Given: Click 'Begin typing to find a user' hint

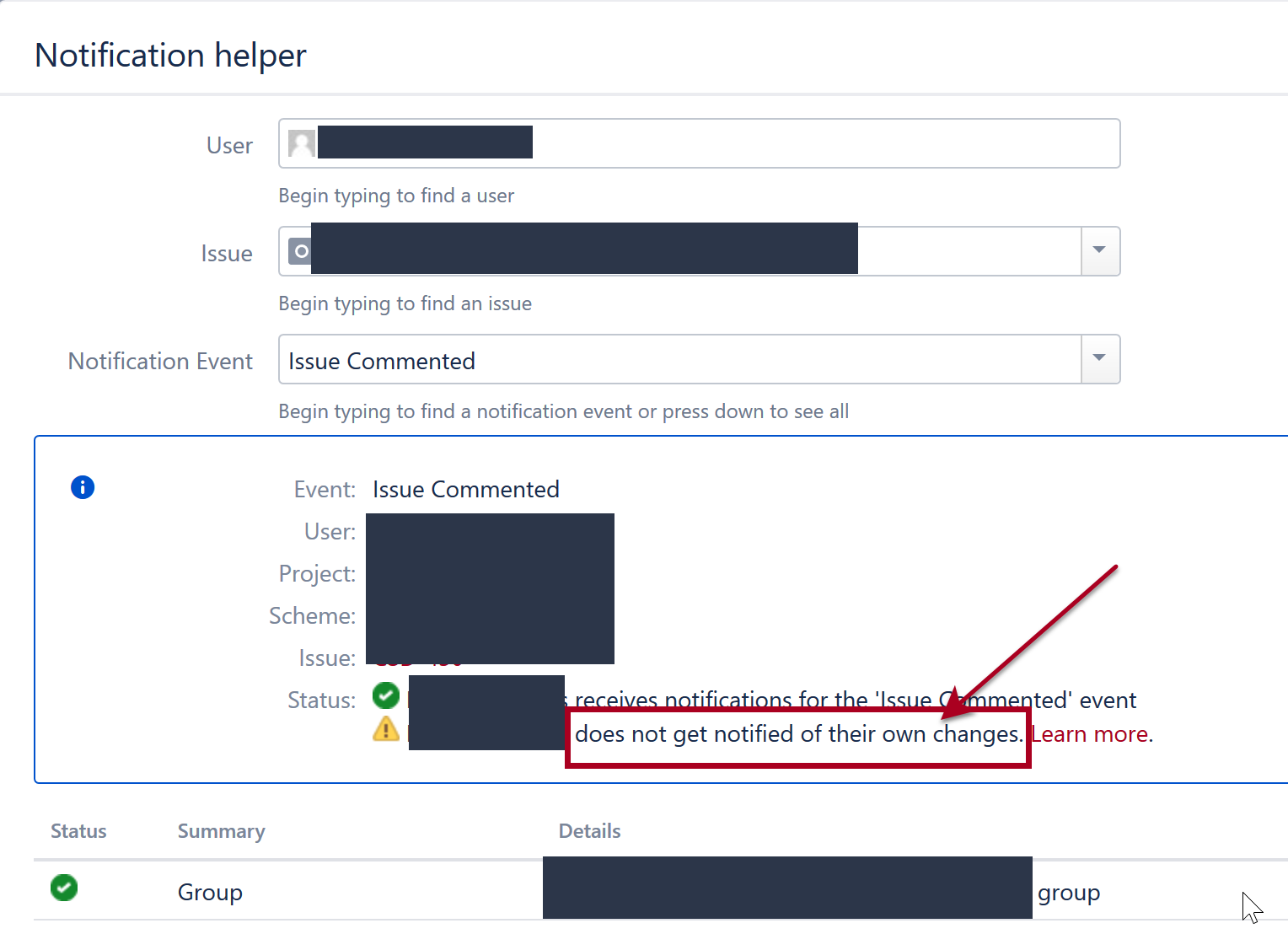Looking at the screenshot, I should click(x=396, y=196).
